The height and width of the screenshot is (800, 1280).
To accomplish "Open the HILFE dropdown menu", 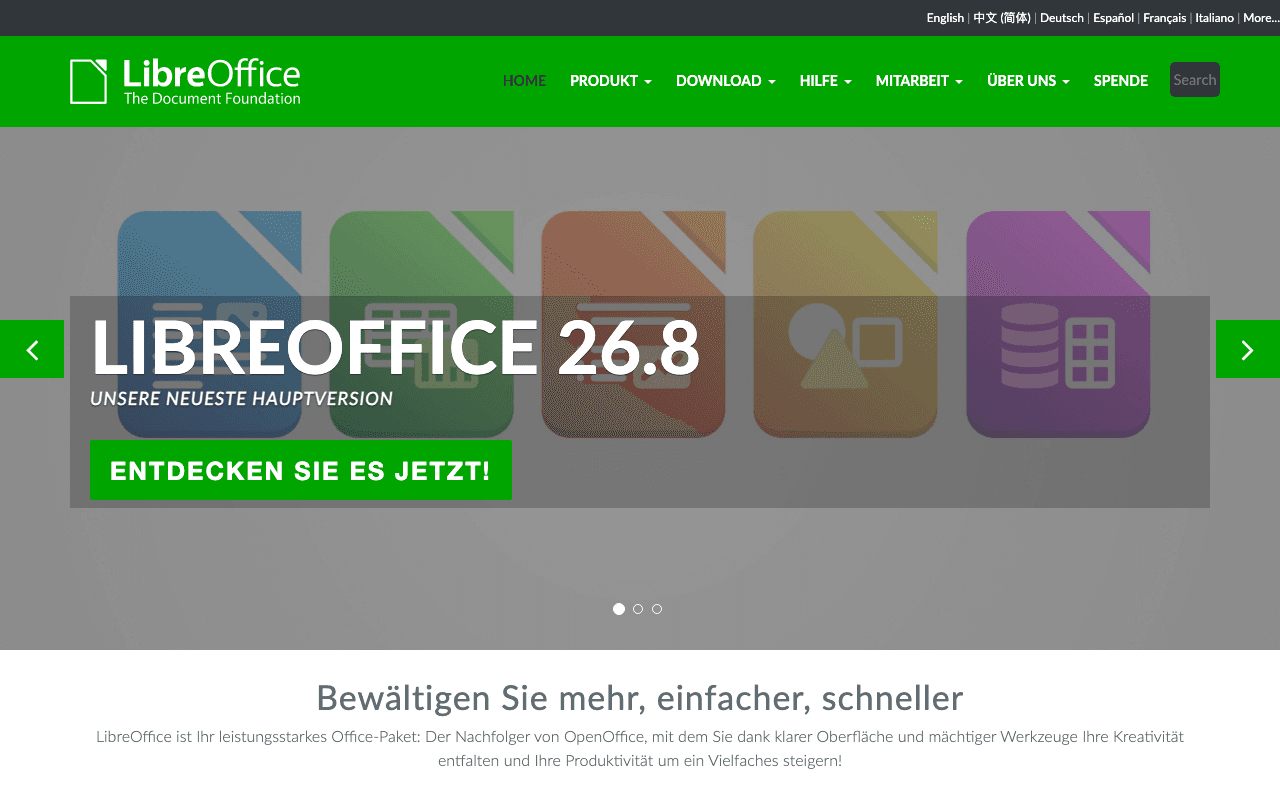I will (826, 81).
